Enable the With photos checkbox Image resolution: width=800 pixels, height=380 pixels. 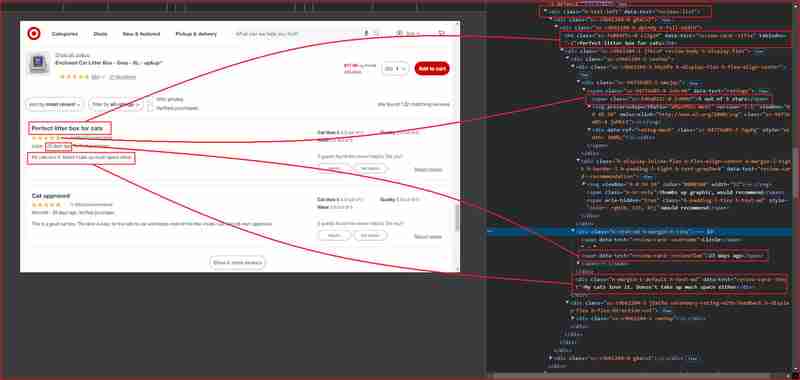pos(150,100)
